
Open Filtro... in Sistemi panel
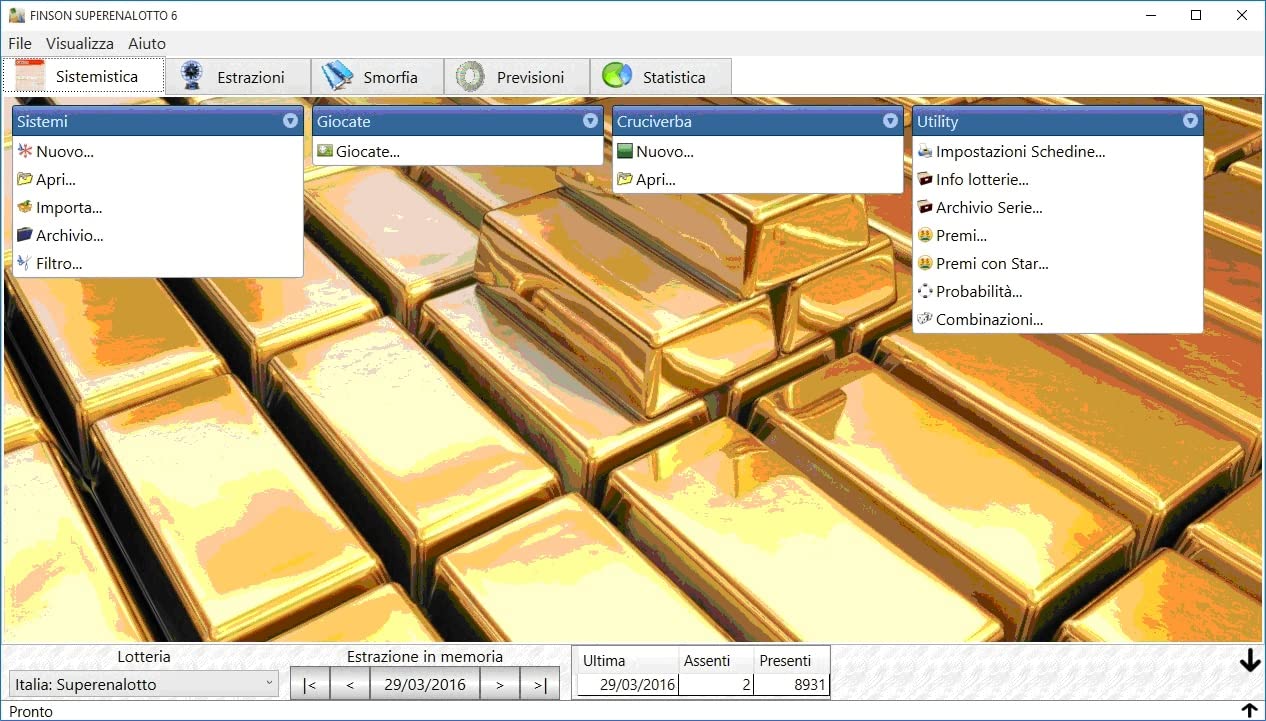pos(59,264)
